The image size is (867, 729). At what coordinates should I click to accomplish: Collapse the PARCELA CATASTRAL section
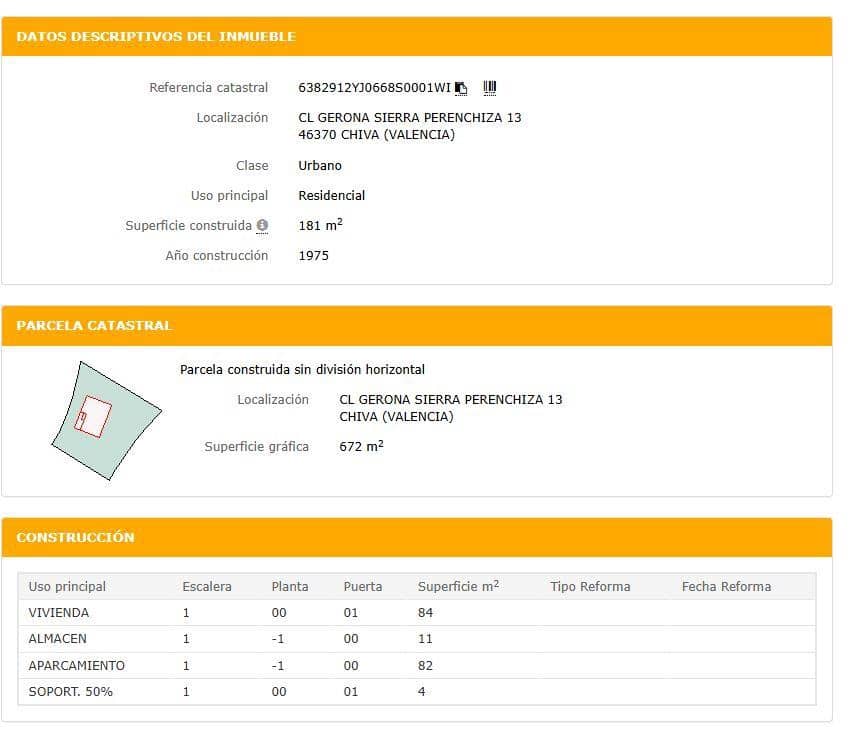90,325
